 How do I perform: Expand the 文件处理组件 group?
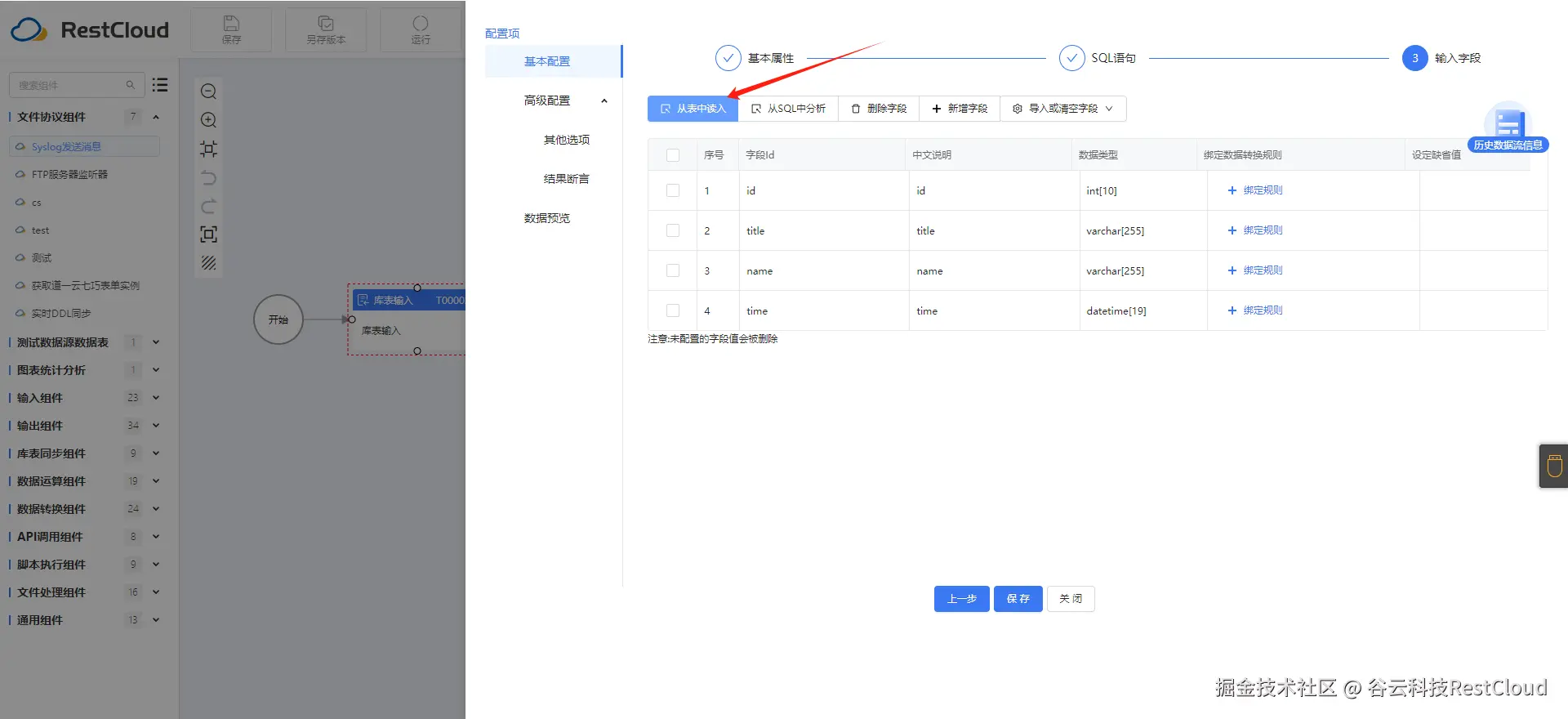coord(156,592)
